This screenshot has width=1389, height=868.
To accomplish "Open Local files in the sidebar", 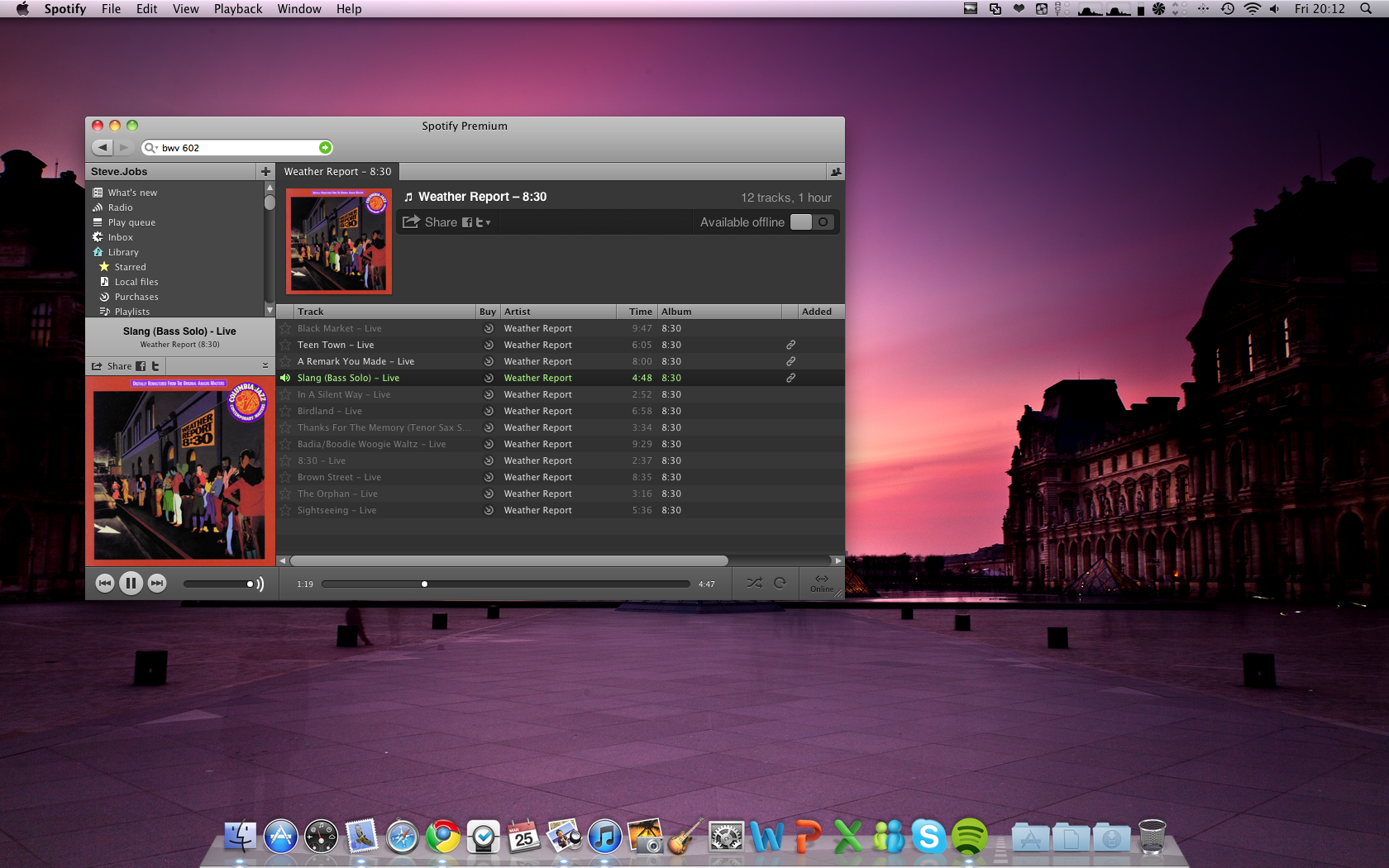I will coord(136,282).
